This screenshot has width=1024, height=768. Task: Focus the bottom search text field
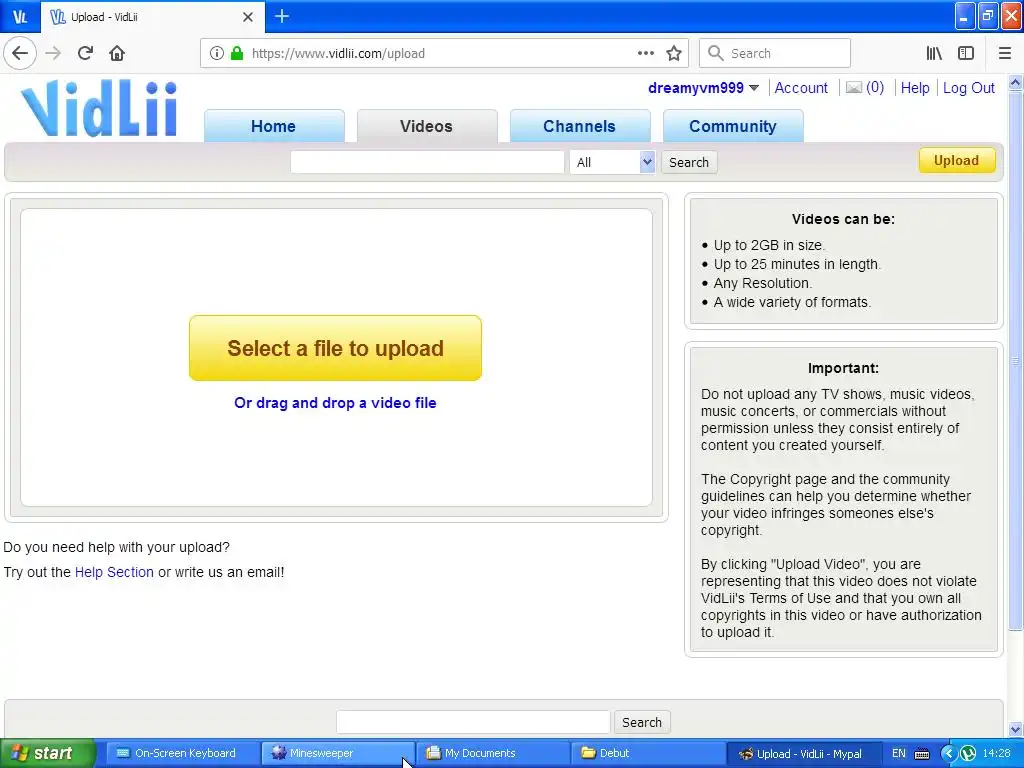pyautogui.click(x=473, y=722)
